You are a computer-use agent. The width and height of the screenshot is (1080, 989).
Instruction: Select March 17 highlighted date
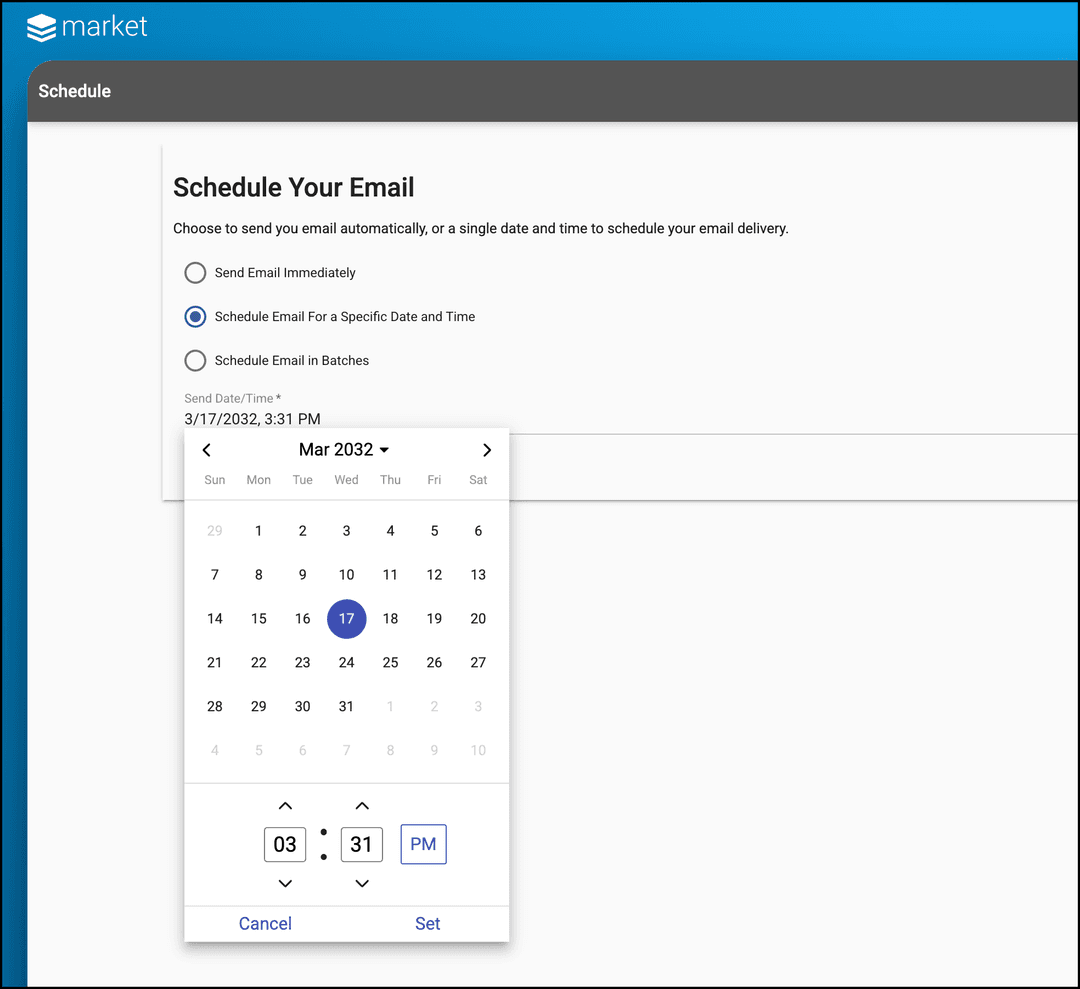(x=346, y=619)
